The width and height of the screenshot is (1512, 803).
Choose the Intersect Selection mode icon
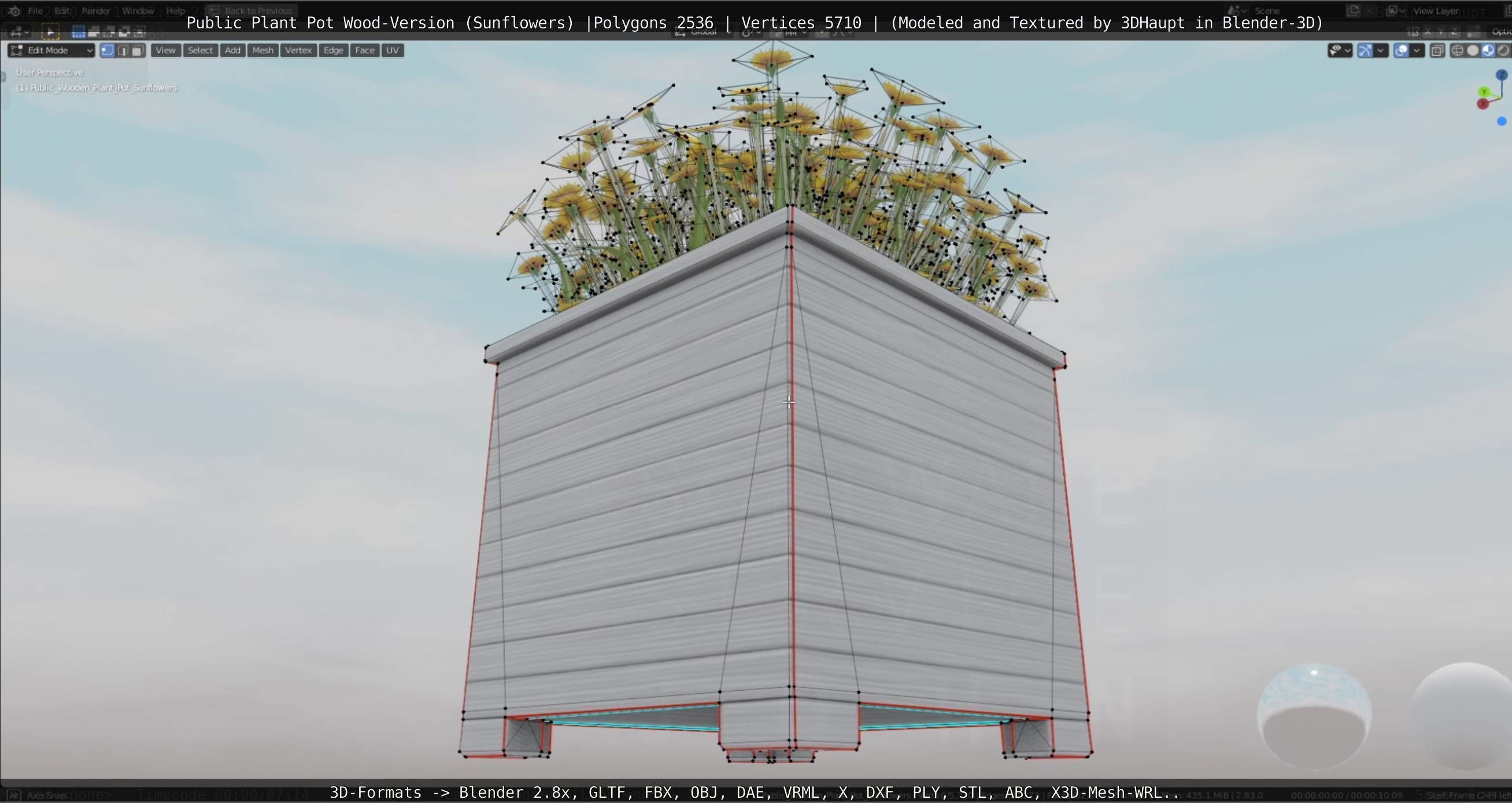tap(140, 32)
